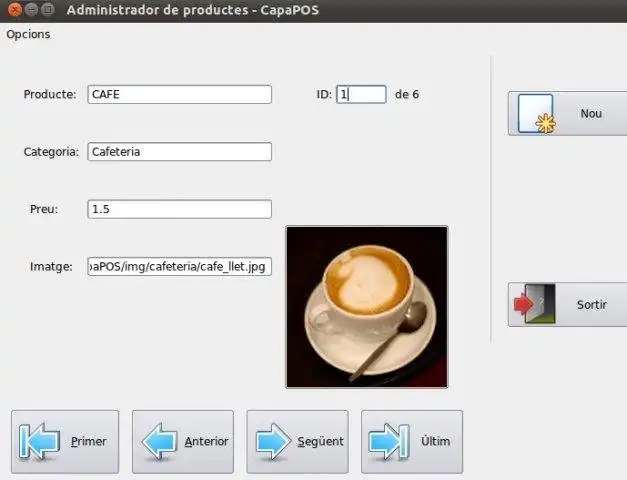Advance to next product with Següent
627x480 pixels.
pyautogui.click(x=298, y=442)
